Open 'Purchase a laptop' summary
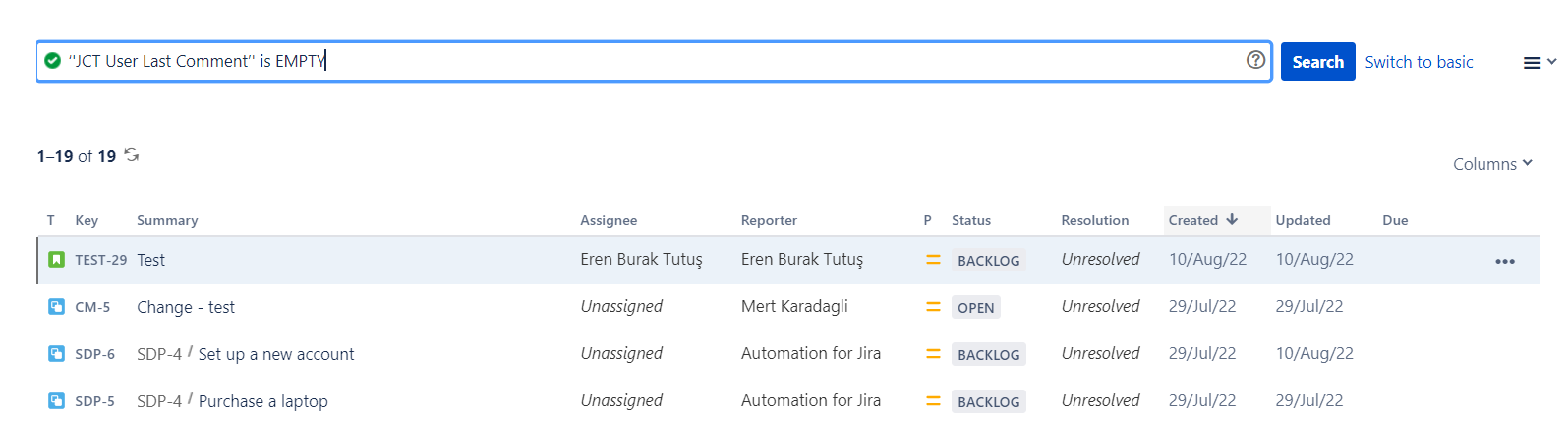 263,401
